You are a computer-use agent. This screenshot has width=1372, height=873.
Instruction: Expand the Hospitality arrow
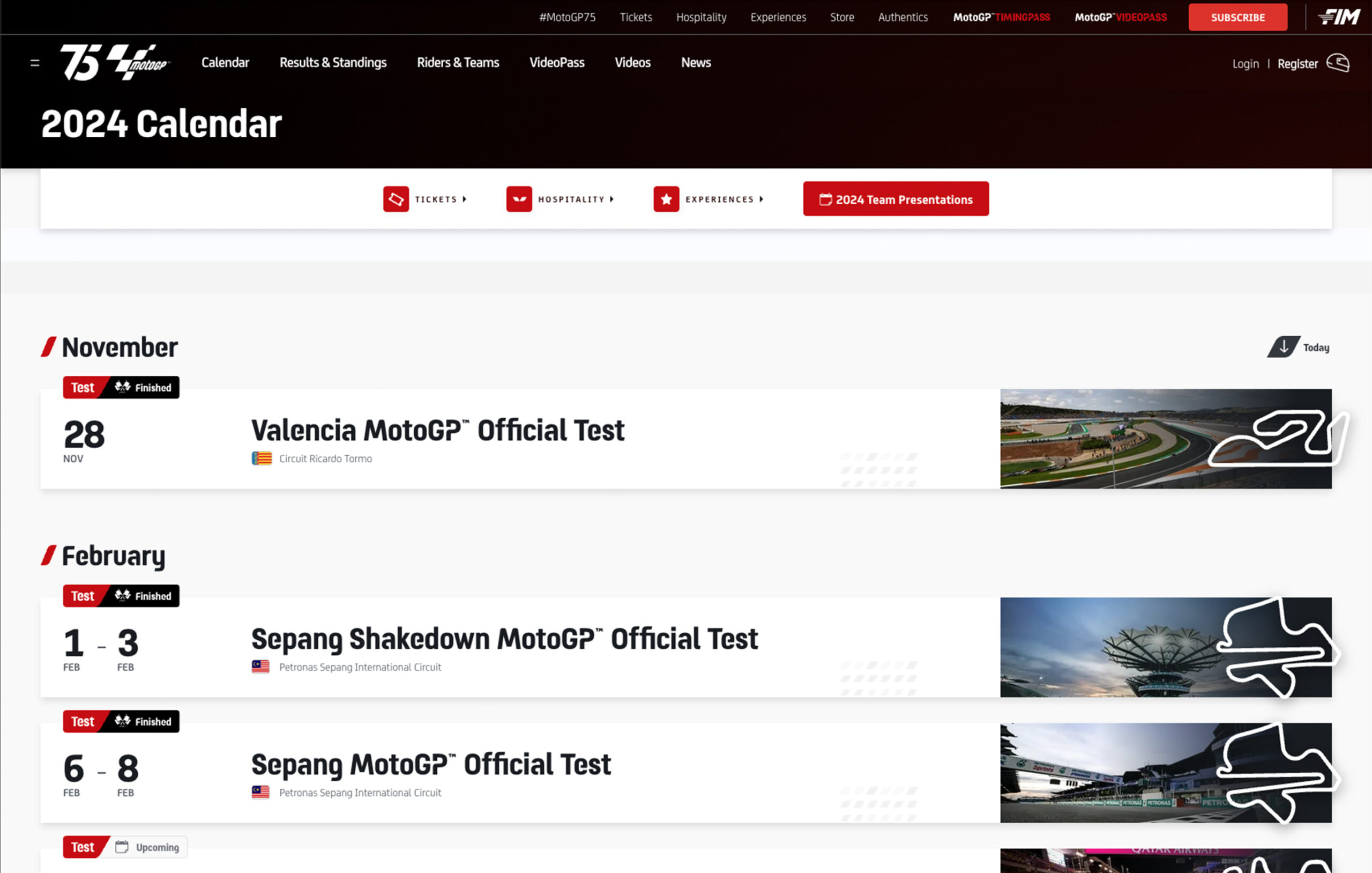[x=612, y=199]
